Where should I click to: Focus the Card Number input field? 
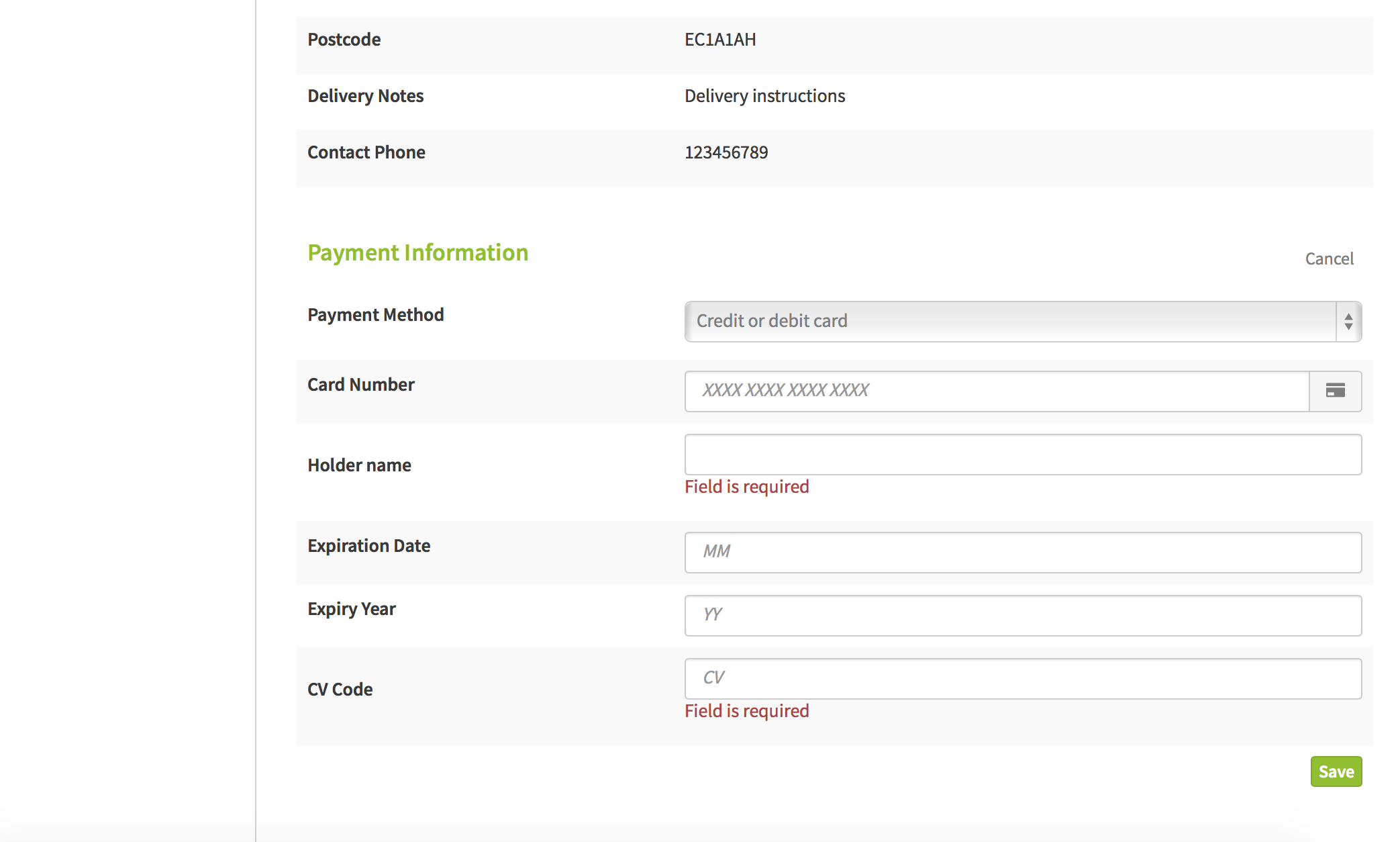997,391
